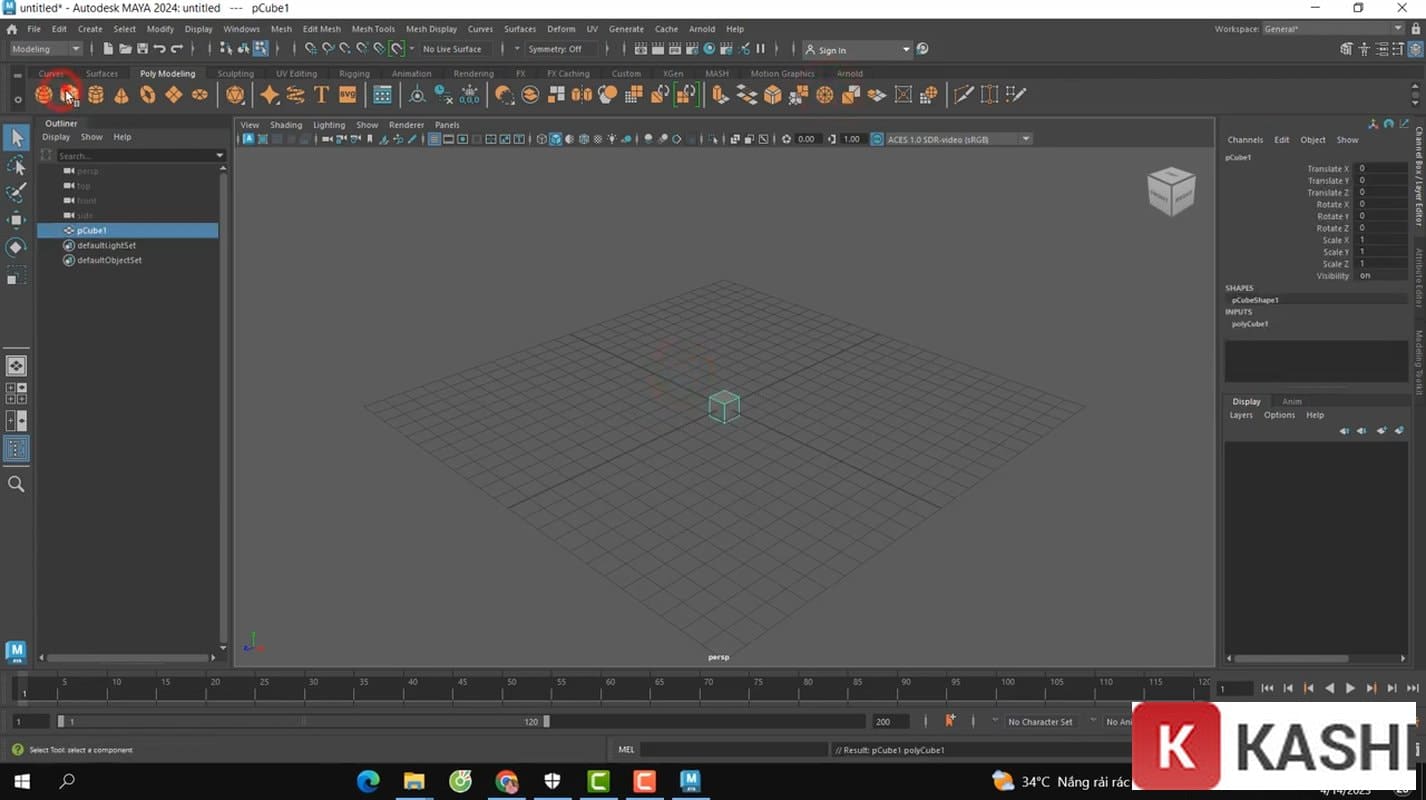This screenshot has height=800, width=1426.
Task: Click the ViewCube in the viewport
Action: point(1170,190)
